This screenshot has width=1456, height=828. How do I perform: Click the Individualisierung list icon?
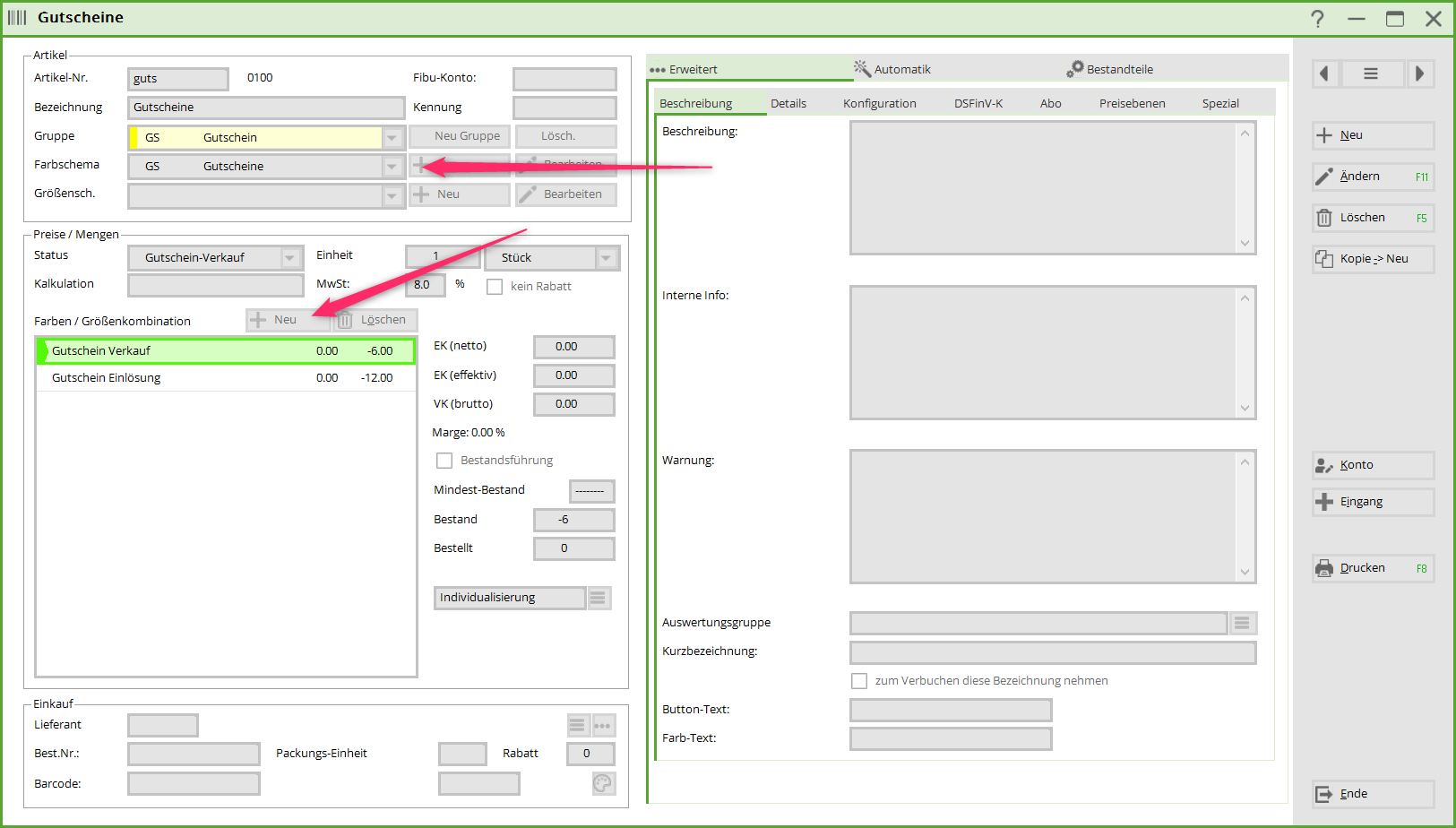pos(599,598)
